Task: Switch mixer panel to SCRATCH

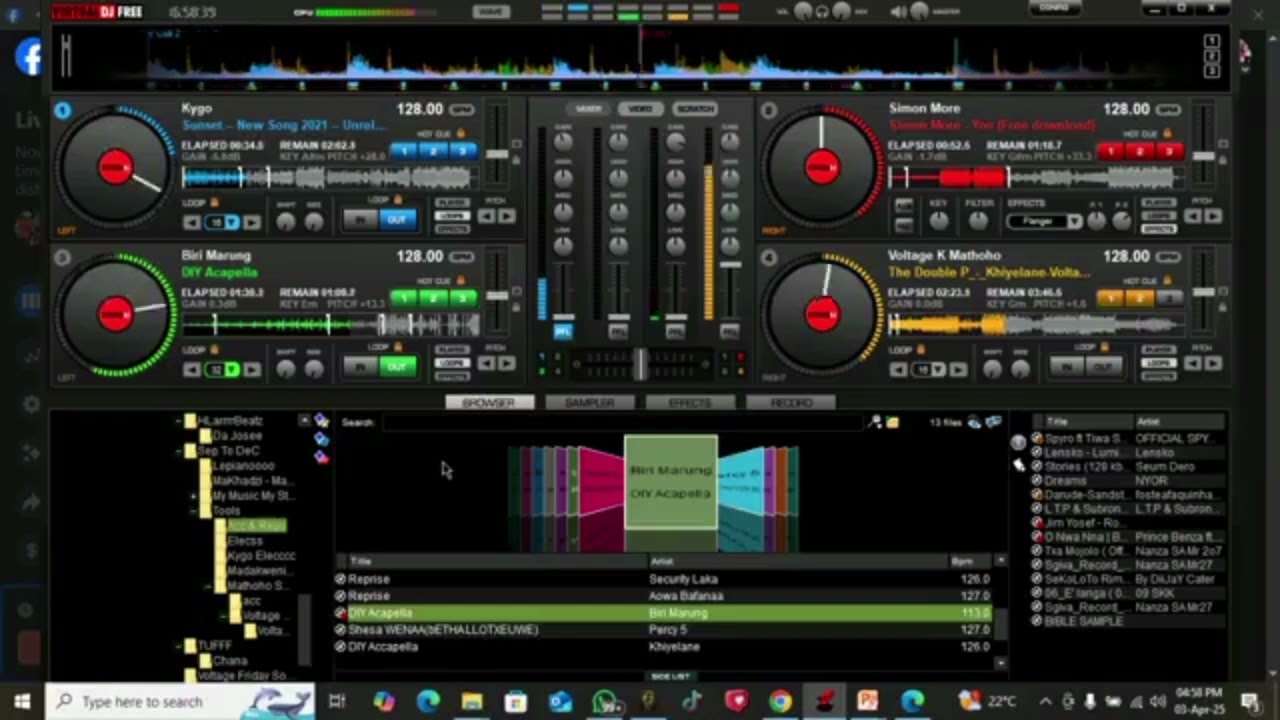Action: (x=695, y=108)
